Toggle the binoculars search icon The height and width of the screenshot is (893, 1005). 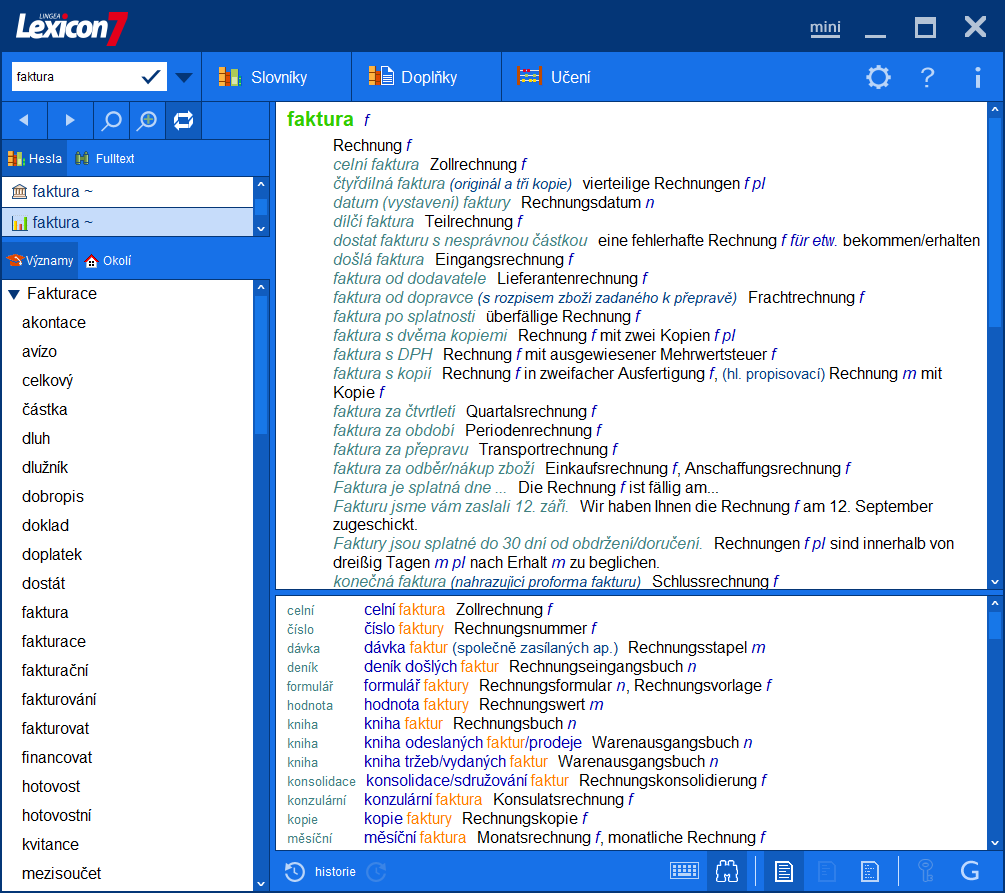pos(727,871)
